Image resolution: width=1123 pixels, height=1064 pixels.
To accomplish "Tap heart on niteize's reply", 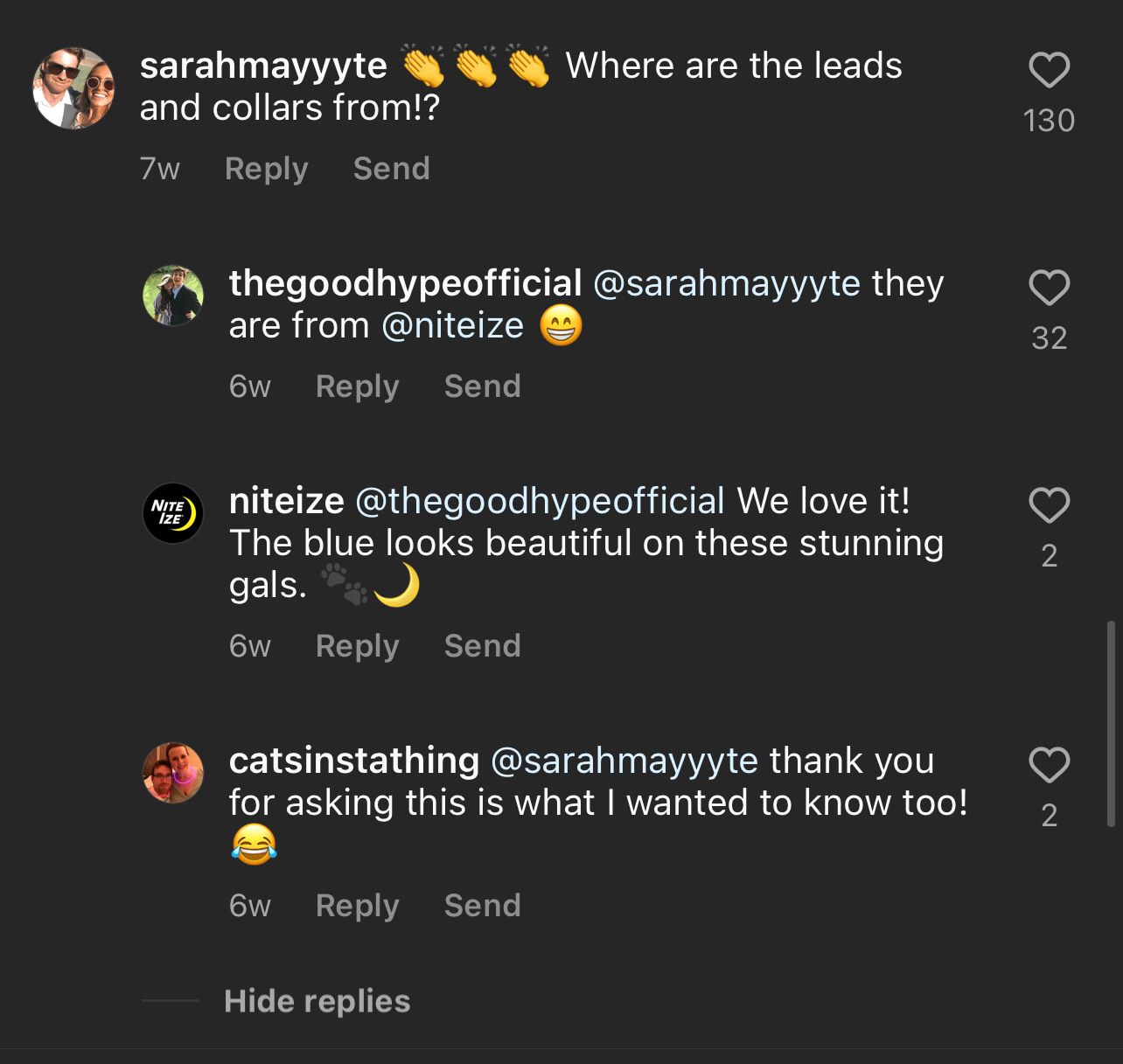I will coord(1049,505).
